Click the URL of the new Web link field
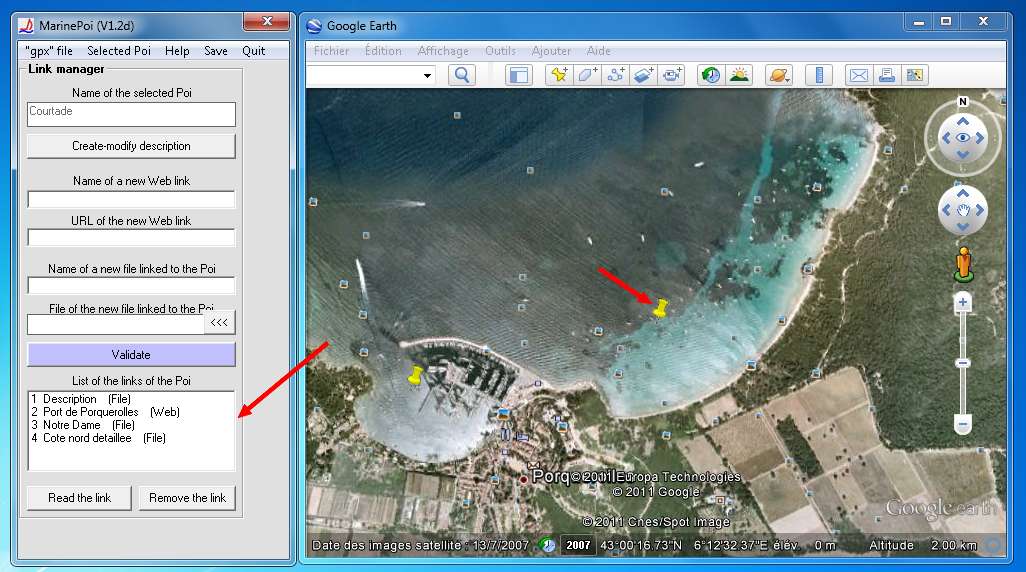Image resolution: width=1026 pixels, height=572 pixels. [x=131, y=237]
